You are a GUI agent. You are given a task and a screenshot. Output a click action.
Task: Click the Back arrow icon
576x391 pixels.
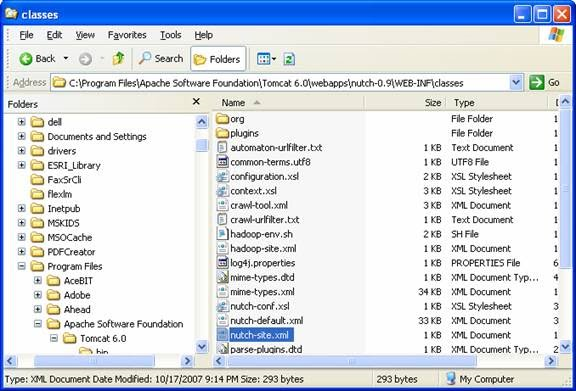(26, 59)
